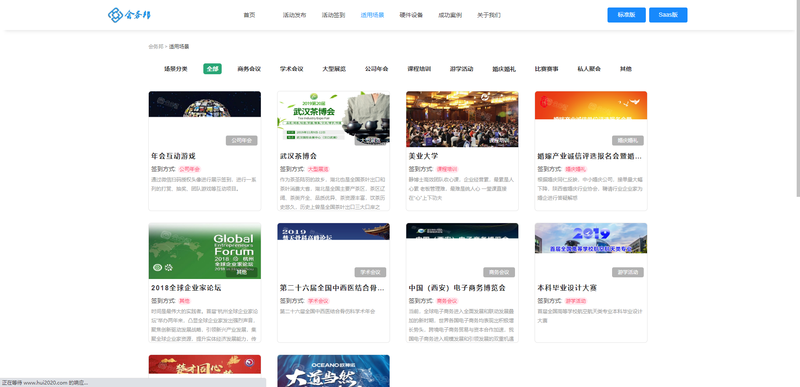
Task: Open the 活动签到 navigation item
Action: pyautogui.click(x=333, y=15)
